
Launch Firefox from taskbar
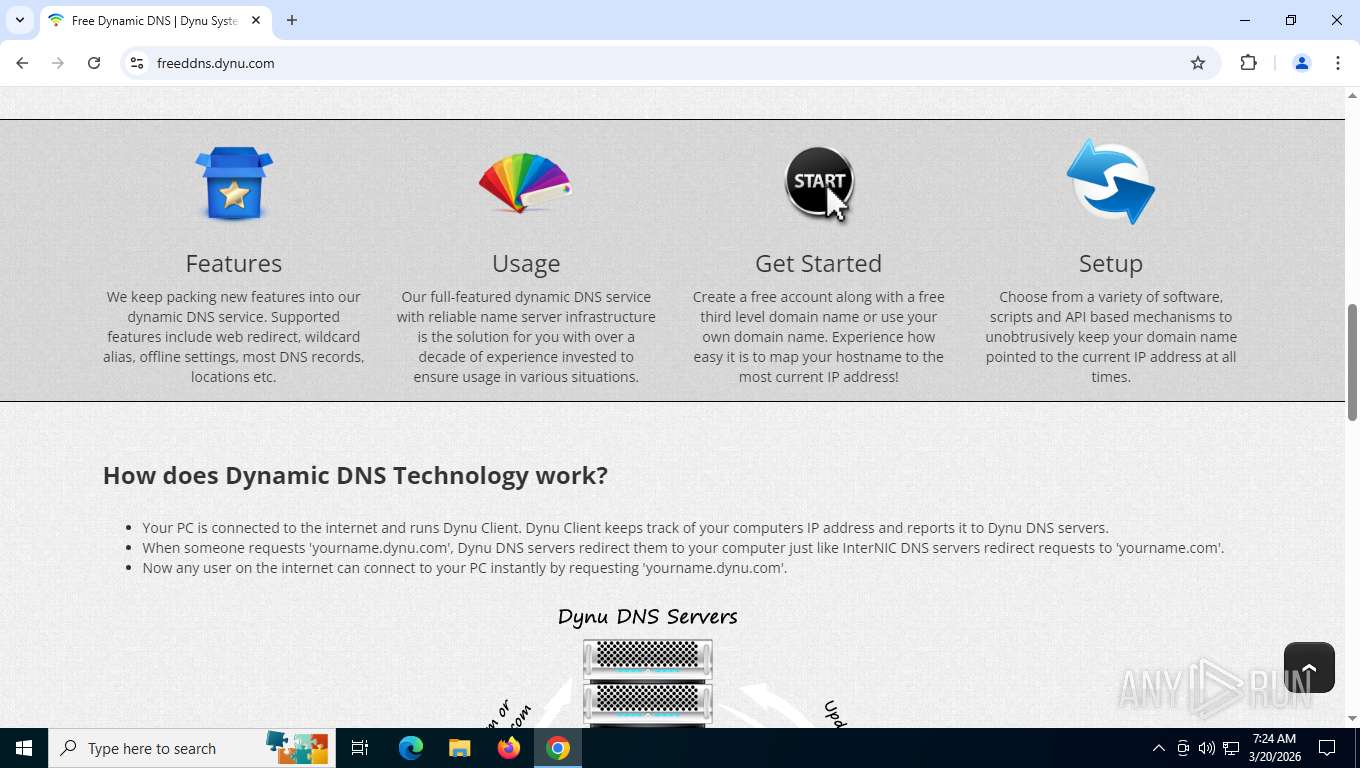(x=508, y=748)
